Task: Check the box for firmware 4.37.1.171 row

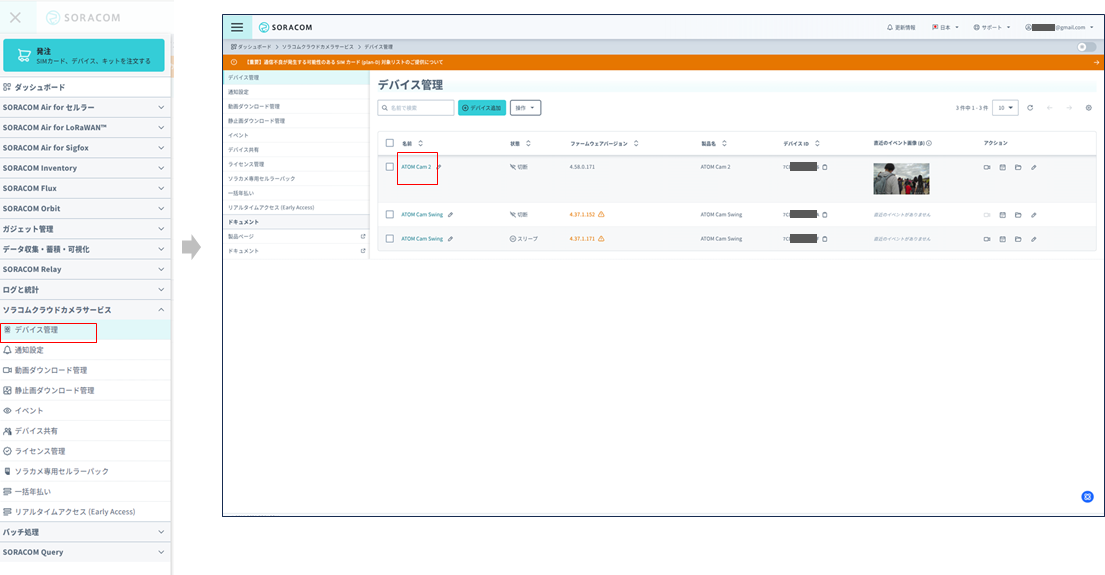Action: (x=390, y=239)
